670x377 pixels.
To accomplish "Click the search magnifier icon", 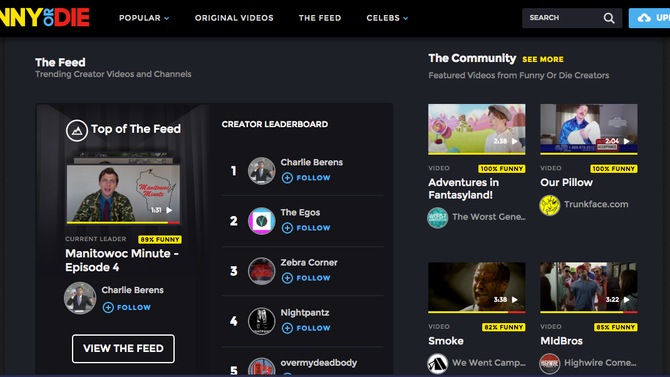I will click(609, 18).
